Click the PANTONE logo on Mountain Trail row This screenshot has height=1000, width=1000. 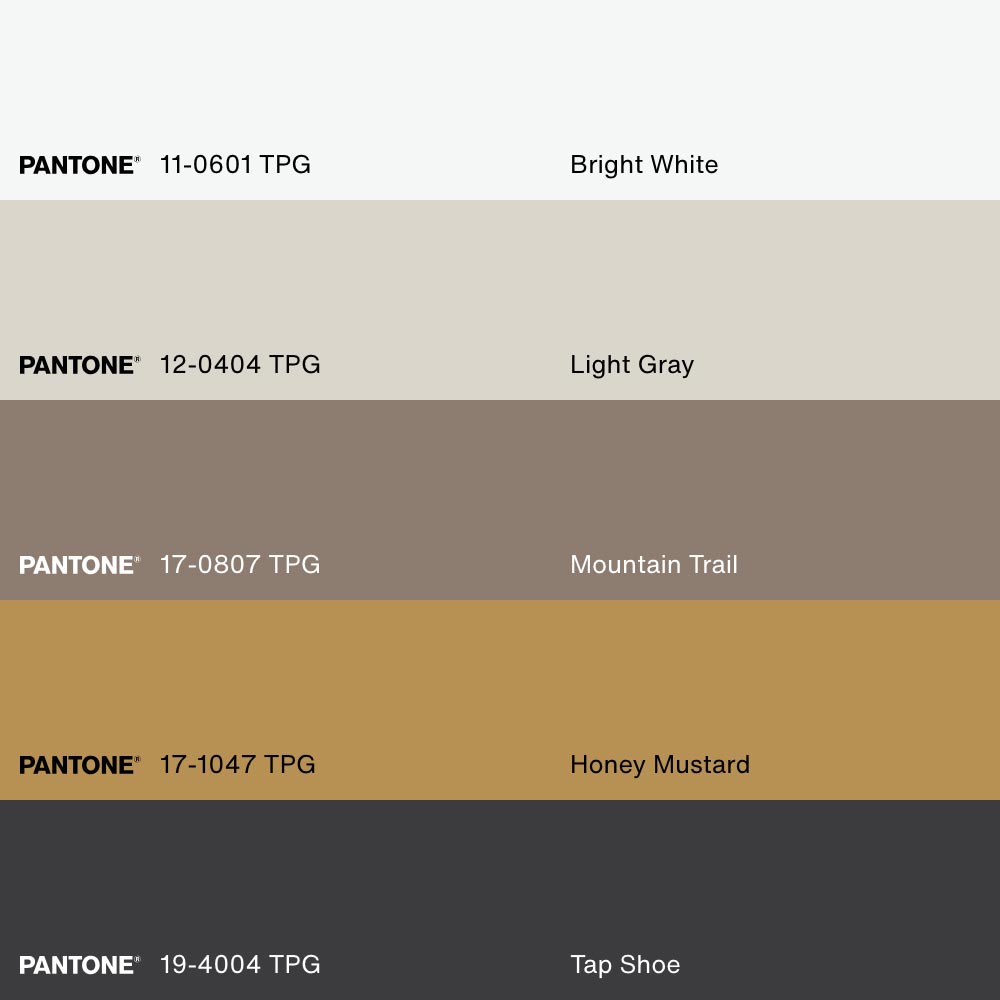click(80, 565)
